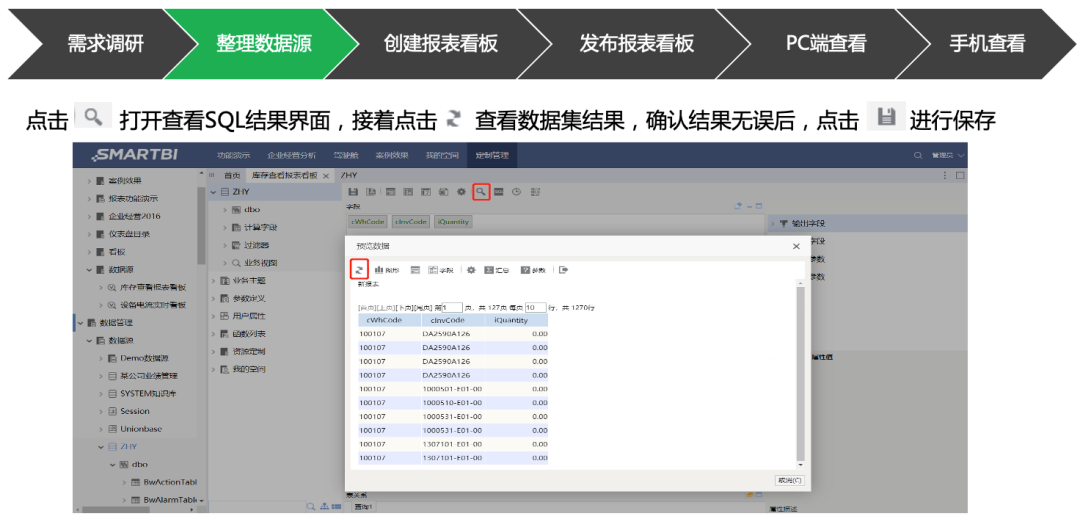Expand the 企业经营2016 tree node
The width and height of the screenshot is (1080, 516).
tap(89, 216)
